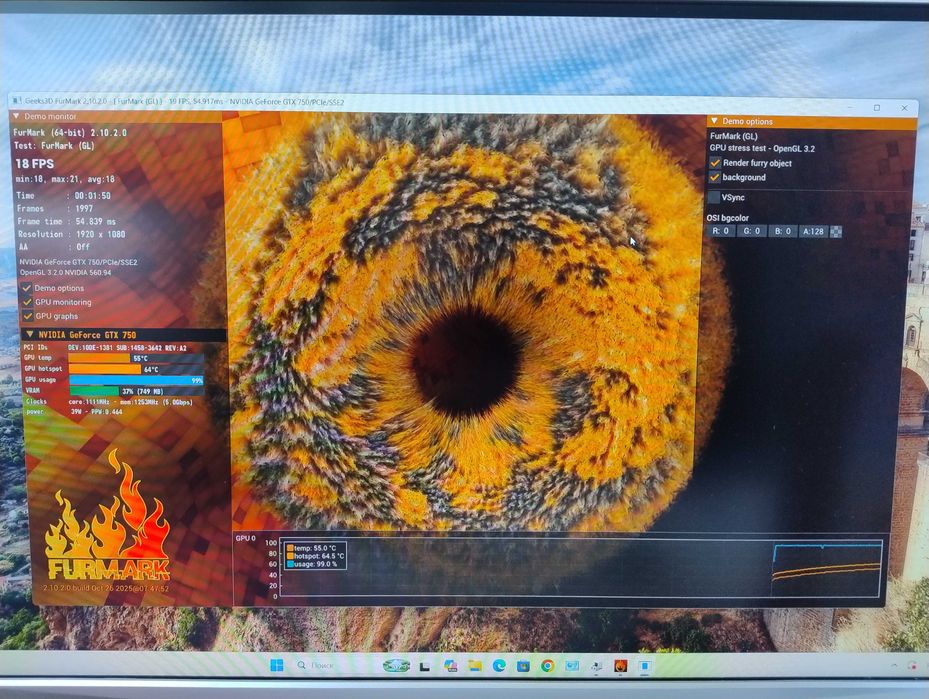
Task: Click the PCI IDs DEV:10DE-1381 line
Action: click(x=105, y=348)
